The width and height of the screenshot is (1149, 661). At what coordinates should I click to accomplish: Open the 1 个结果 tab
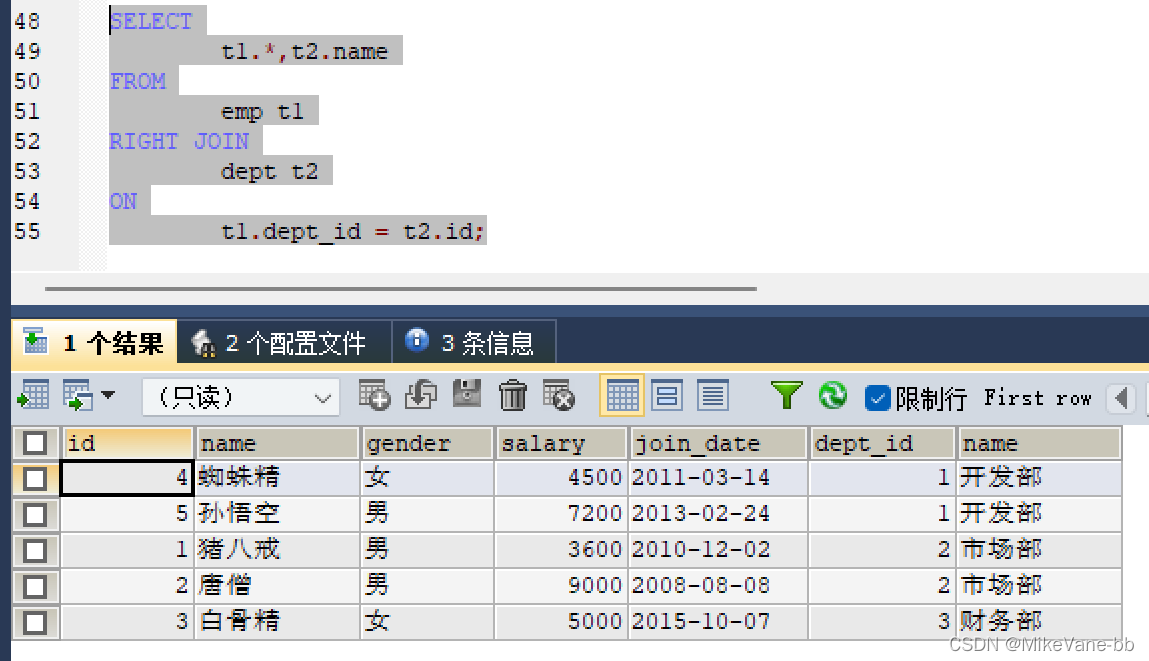(x=94, y=342)
